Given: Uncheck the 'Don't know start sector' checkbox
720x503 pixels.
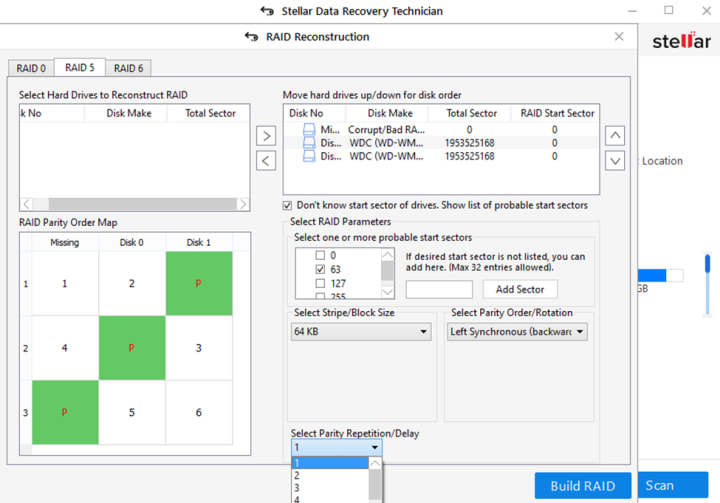Looking at the screenshot, I should (x=287, y=205).
